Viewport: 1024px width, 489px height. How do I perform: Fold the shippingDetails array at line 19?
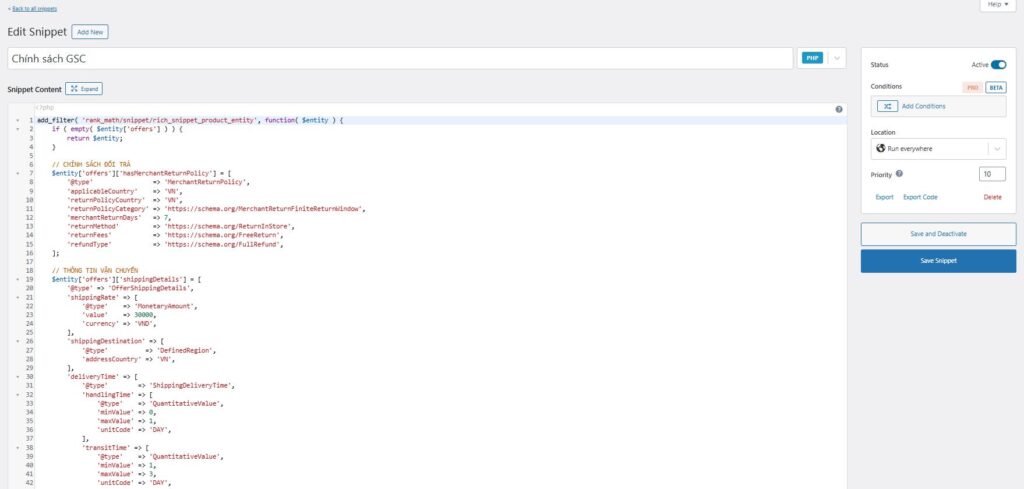click(x=18, y=279)
